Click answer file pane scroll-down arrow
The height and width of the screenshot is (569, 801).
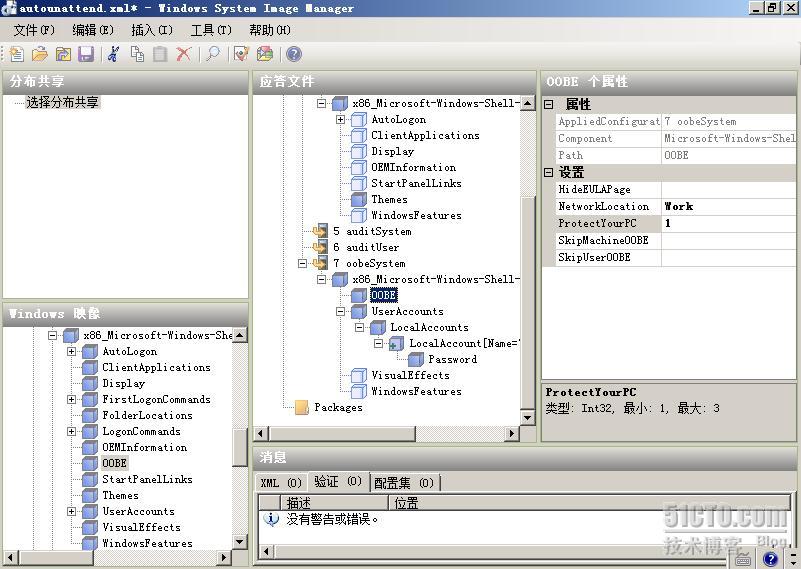tap(528, 417)
